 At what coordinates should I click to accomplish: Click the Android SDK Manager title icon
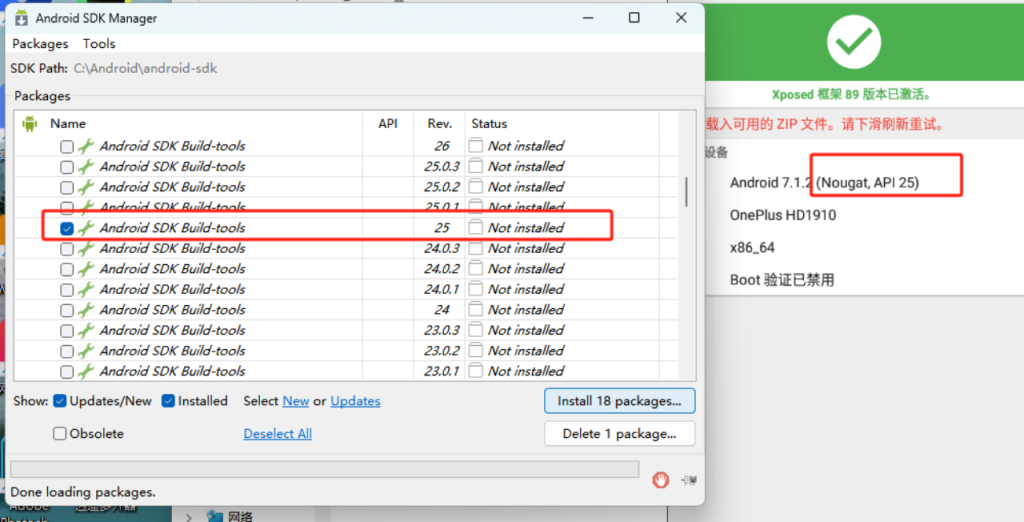(x=21, y=18)
